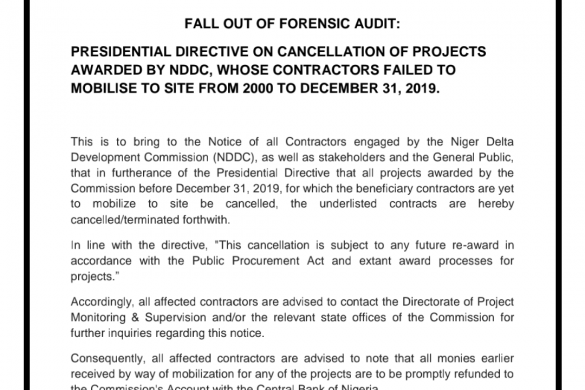Click the words 'General Public' in the paragraph
The width and height of the screenshot is (585, 390).
[471, 157]
